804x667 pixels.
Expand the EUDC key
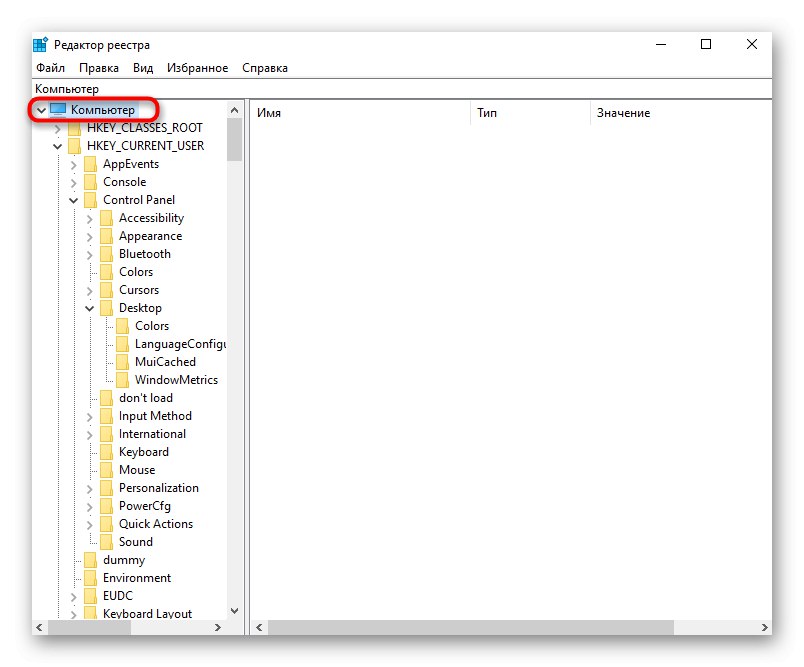click(73, 597)
